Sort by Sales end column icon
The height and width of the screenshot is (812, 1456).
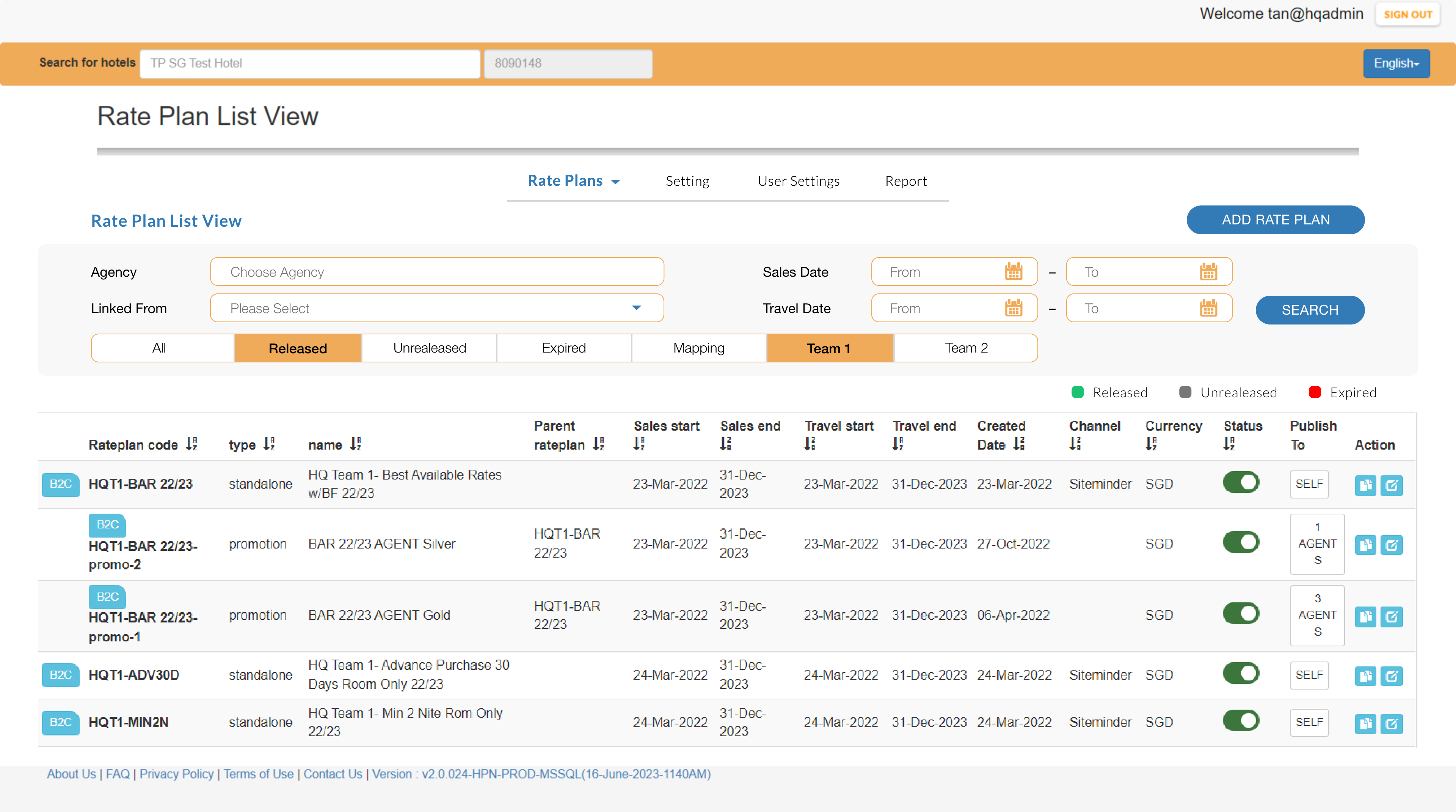pyautogui.click(x=726, y=444)
